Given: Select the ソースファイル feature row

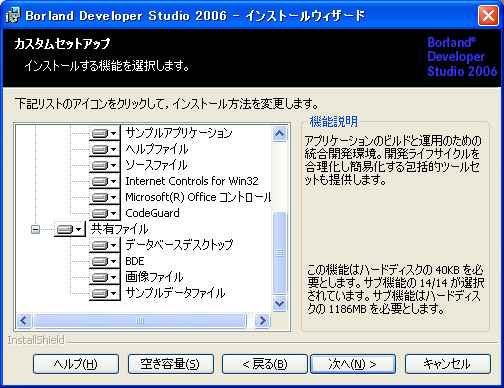Looking at the screenshot, I should pos(156,165).
